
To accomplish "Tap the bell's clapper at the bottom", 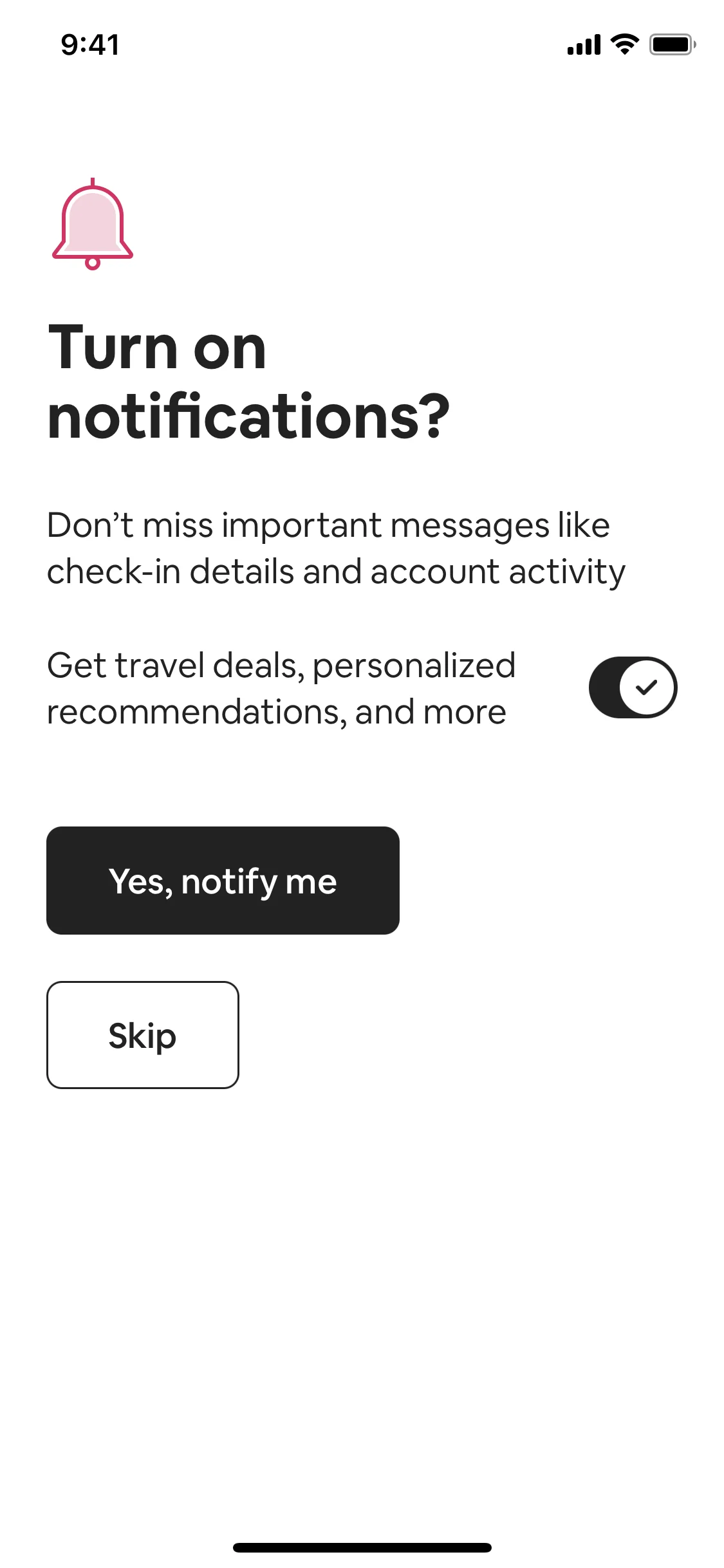I will click(x=93, y=264).
